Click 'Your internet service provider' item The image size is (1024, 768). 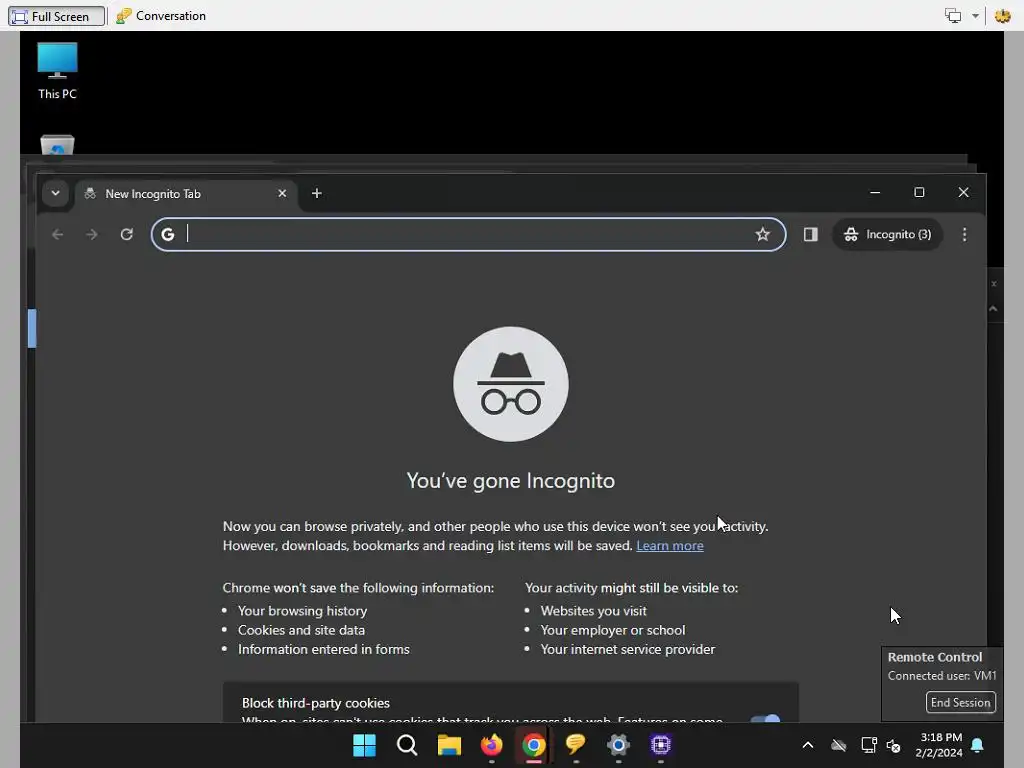coord(628,649)
